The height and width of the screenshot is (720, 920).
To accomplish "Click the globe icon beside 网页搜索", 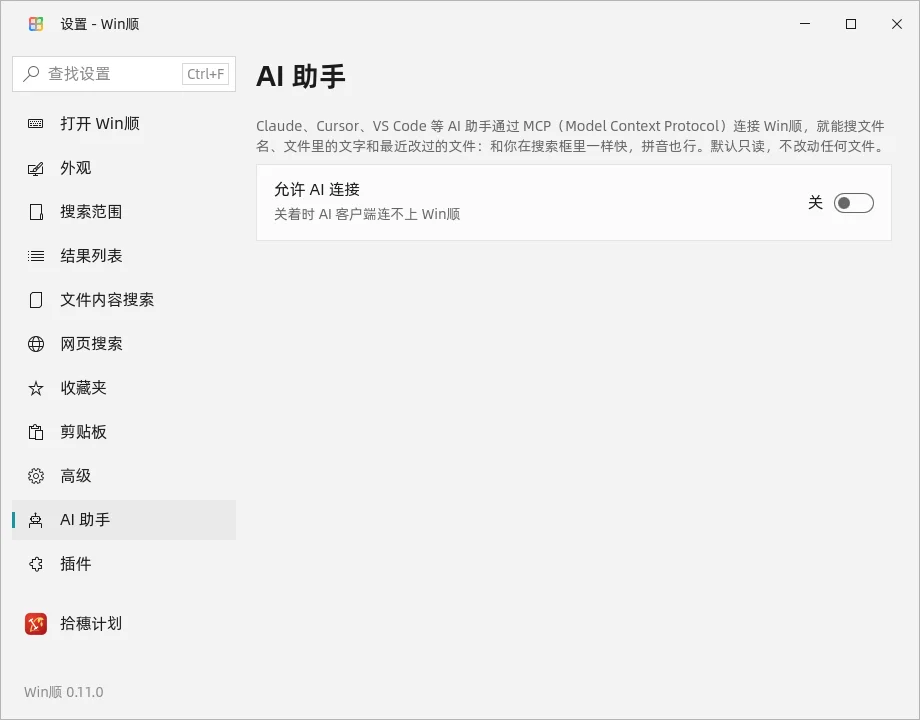I will click(36, 344).
